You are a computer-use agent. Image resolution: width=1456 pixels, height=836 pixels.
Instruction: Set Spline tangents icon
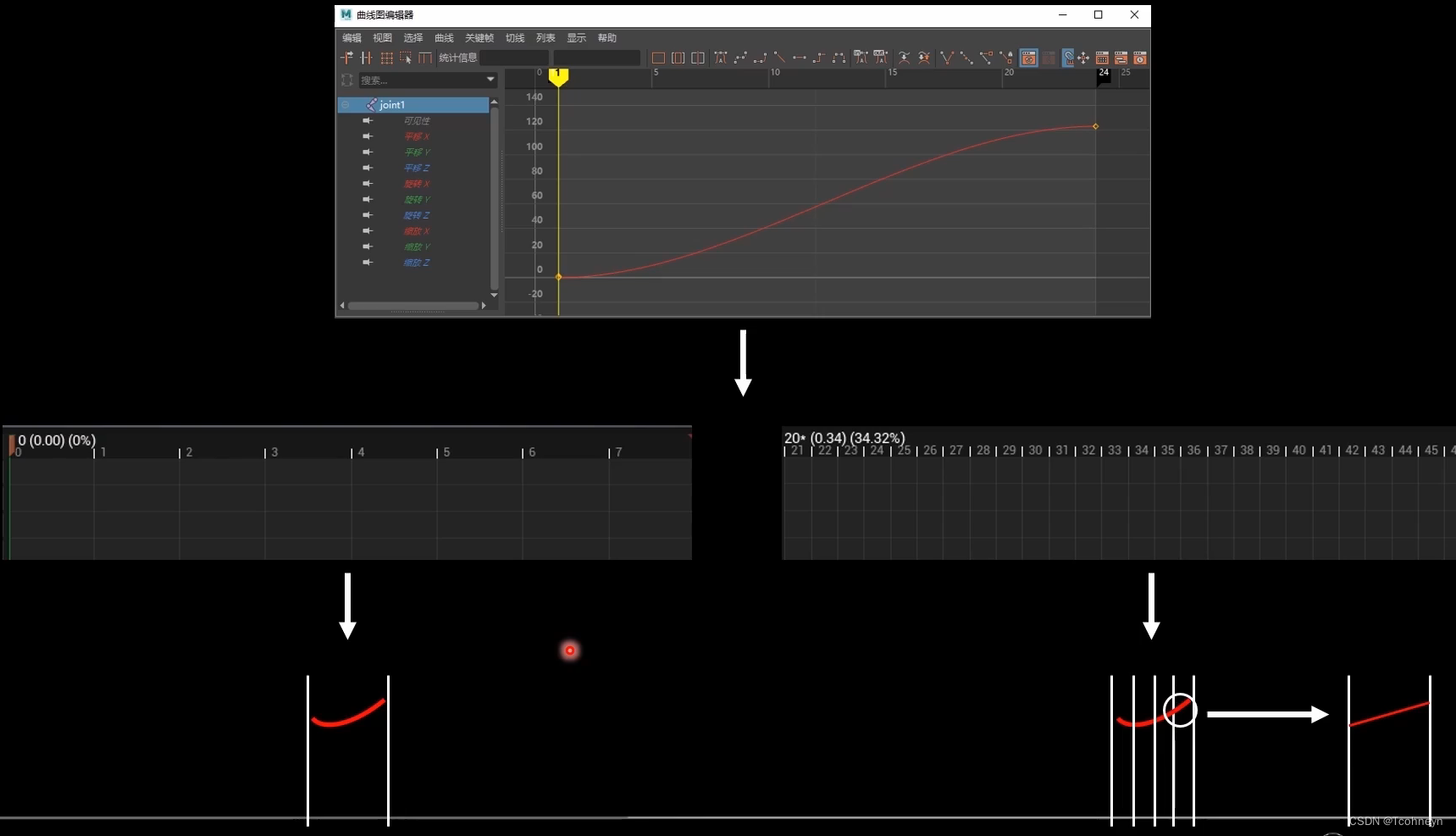click(740, 58)
